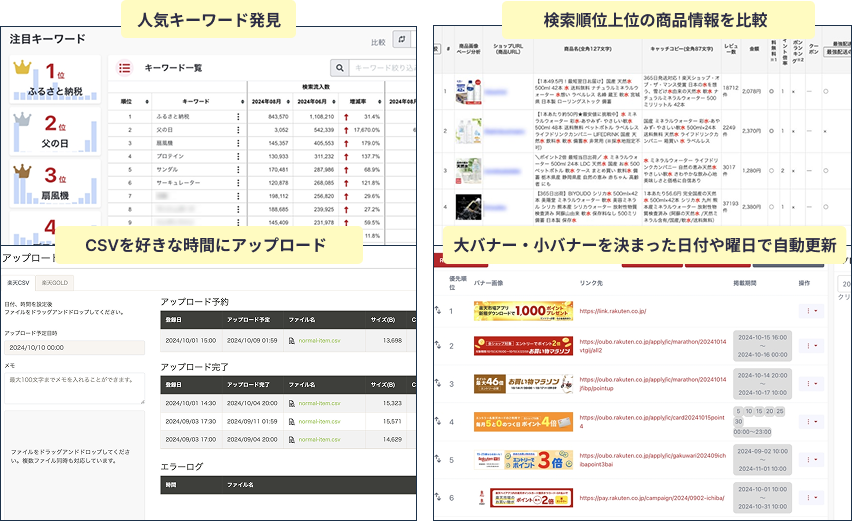Click the reorder arrows for priority 4 banner
The image size is (853, 521).
(438, 421)
